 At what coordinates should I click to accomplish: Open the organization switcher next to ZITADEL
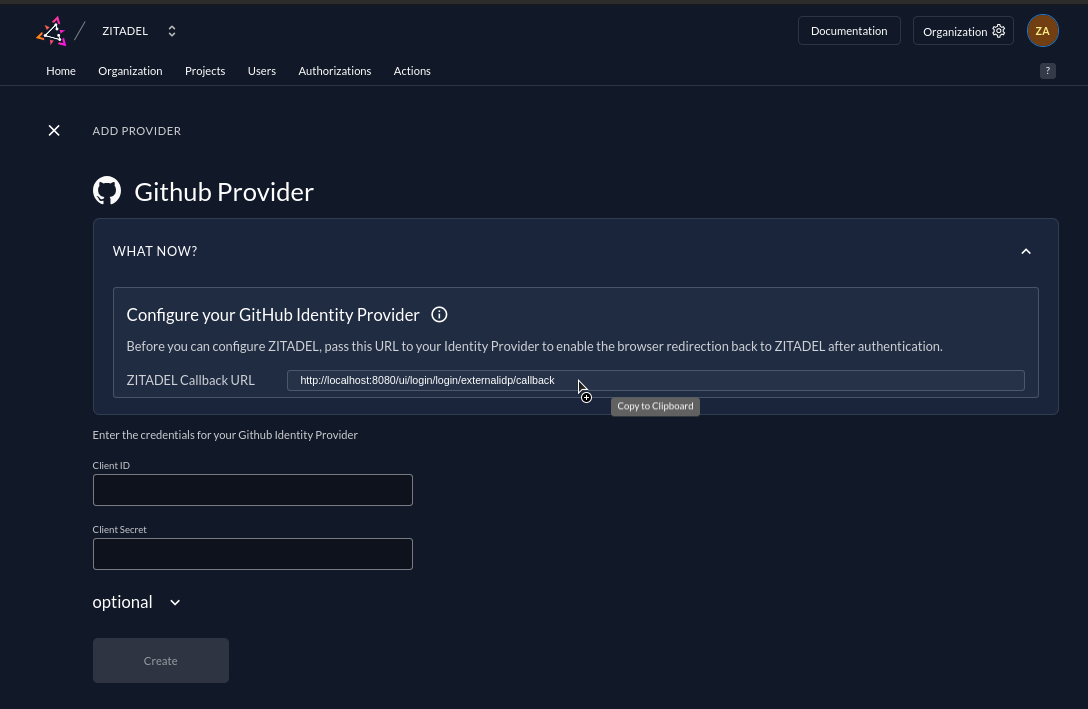(x=171, y=31)
